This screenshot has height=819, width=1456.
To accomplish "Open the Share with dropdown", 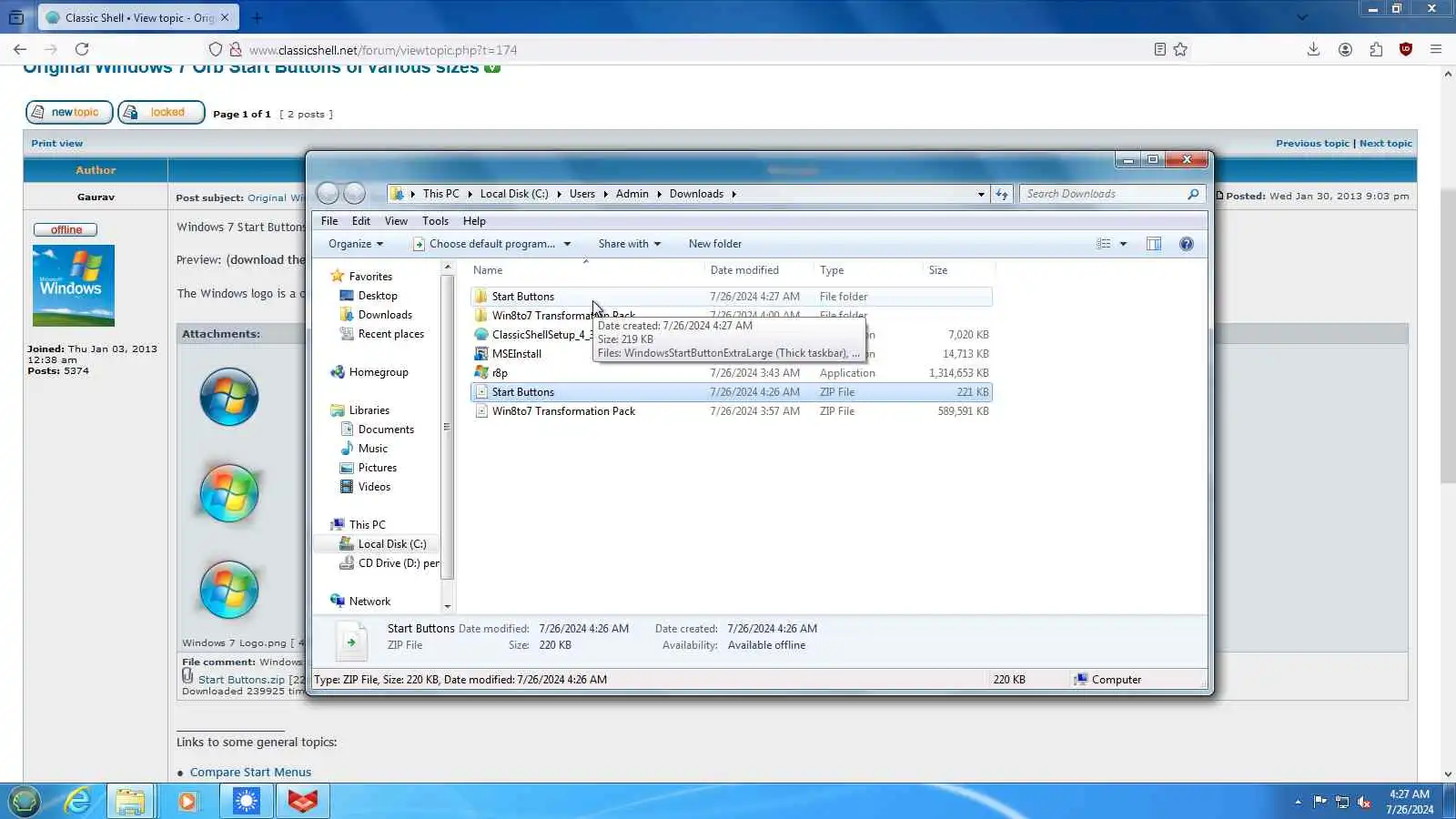I will click(629, 244).
